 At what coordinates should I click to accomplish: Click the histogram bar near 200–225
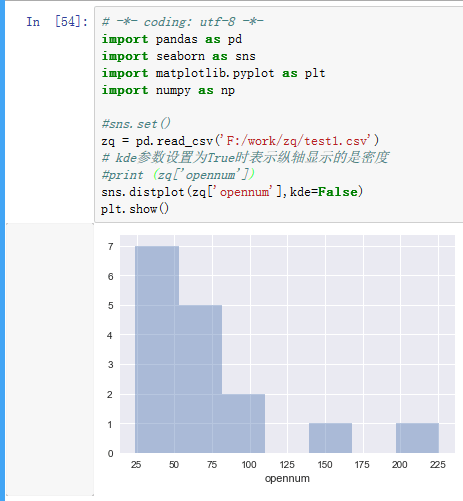[x=417, y=438]
